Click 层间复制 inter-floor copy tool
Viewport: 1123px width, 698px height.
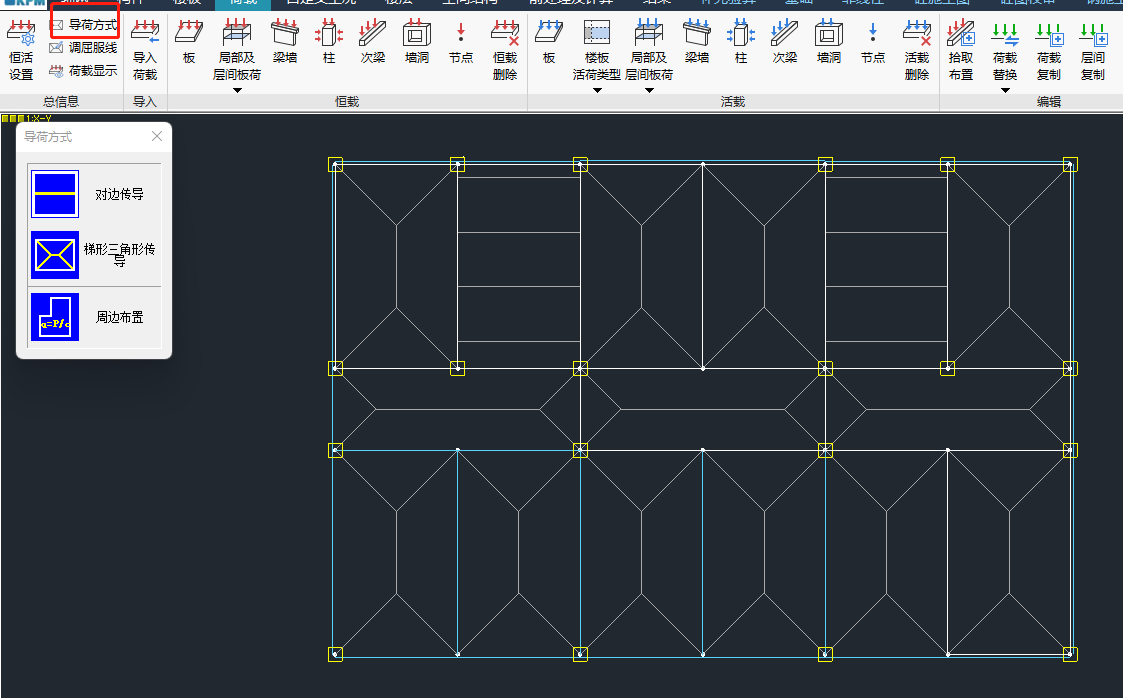point(1093,50)
